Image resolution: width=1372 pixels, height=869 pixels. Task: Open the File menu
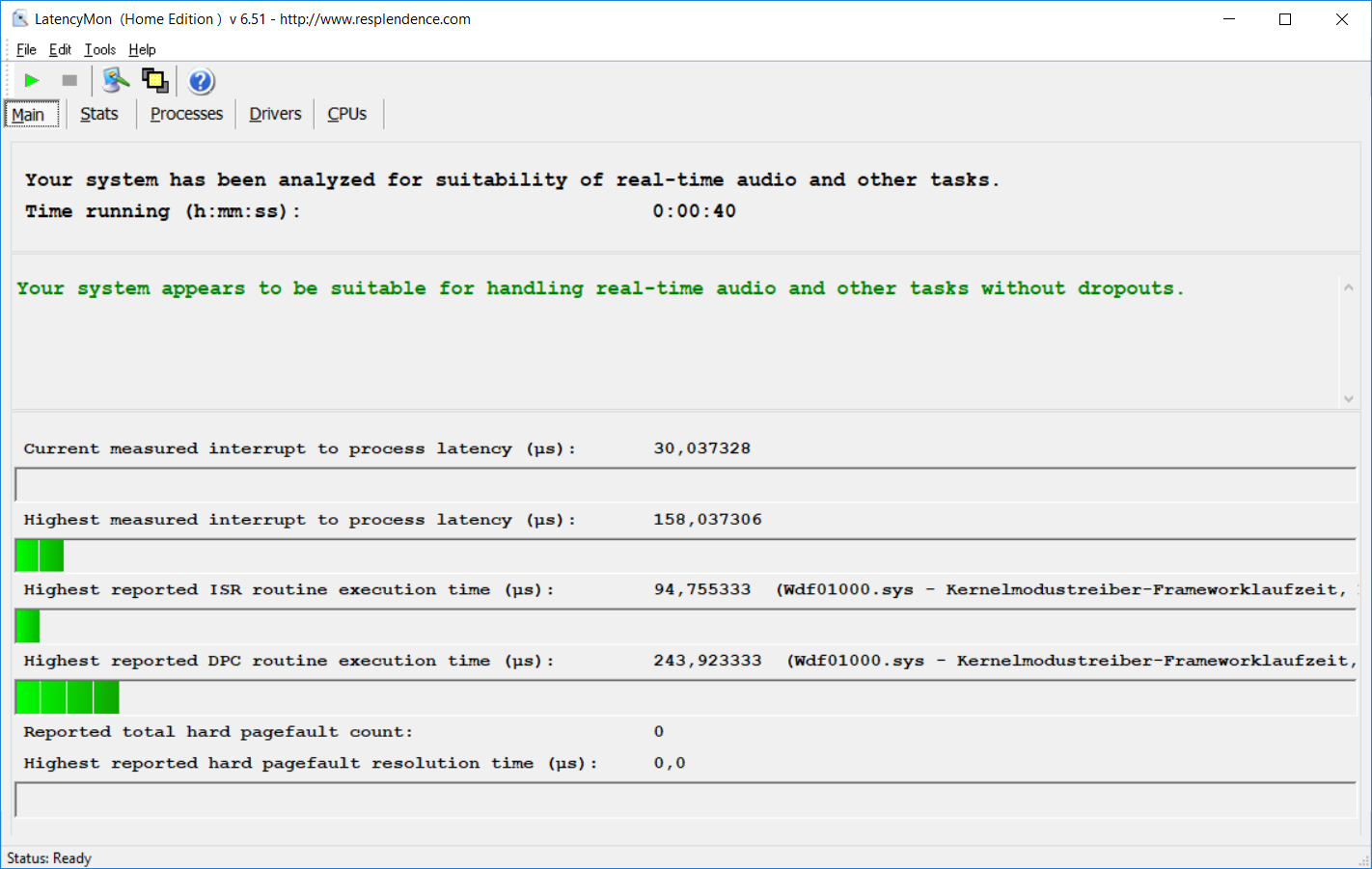[x=26, y=50]
